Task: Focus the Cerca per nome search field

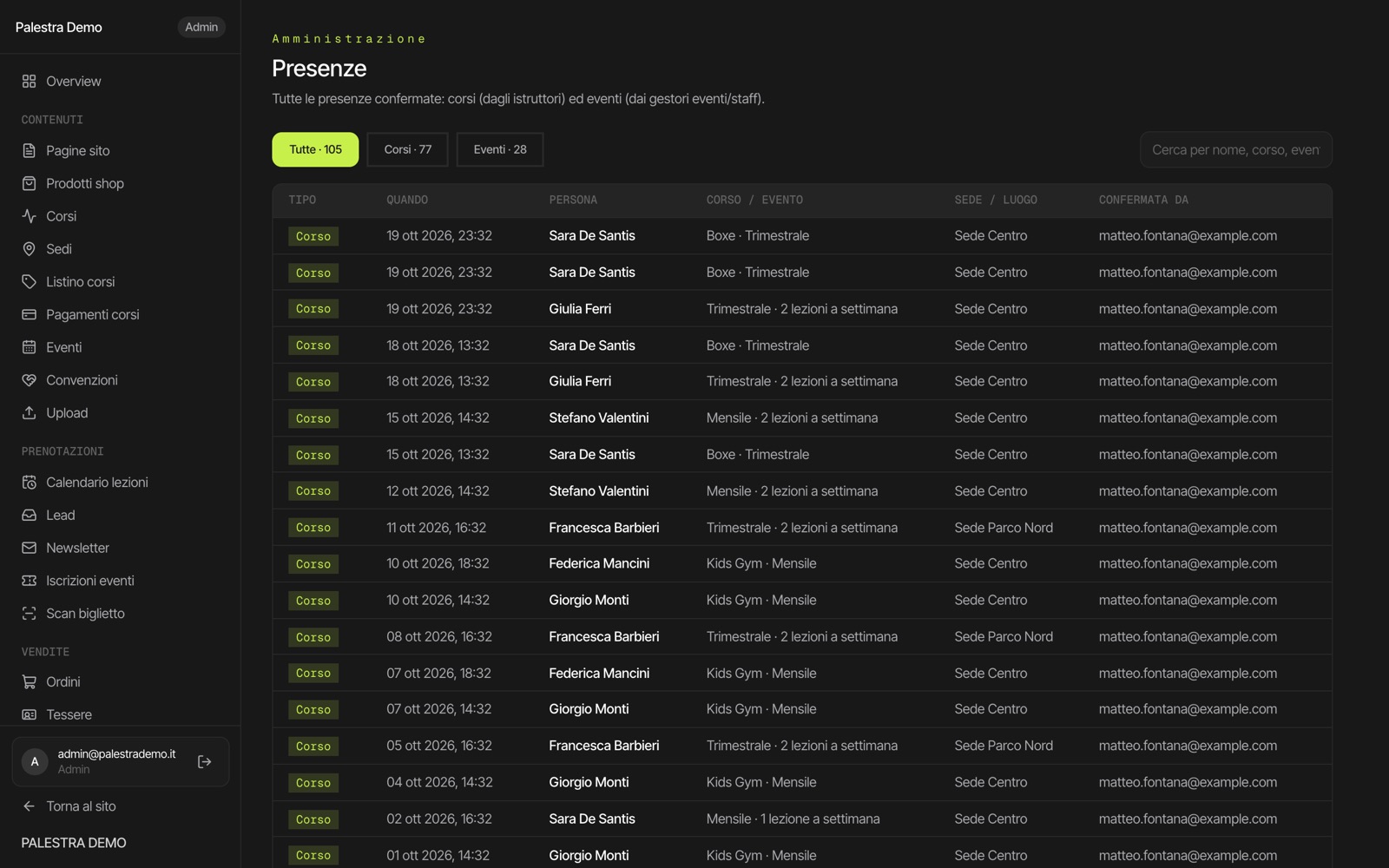Action: tap(1235, 150)
